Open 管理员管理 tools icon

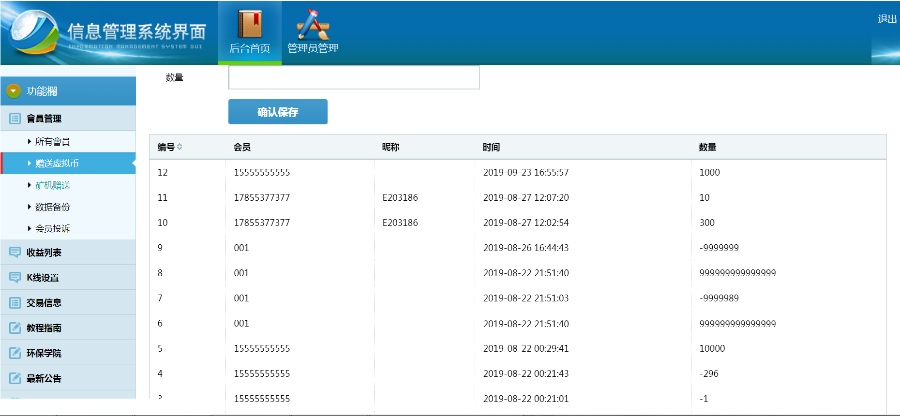(313, 24)
